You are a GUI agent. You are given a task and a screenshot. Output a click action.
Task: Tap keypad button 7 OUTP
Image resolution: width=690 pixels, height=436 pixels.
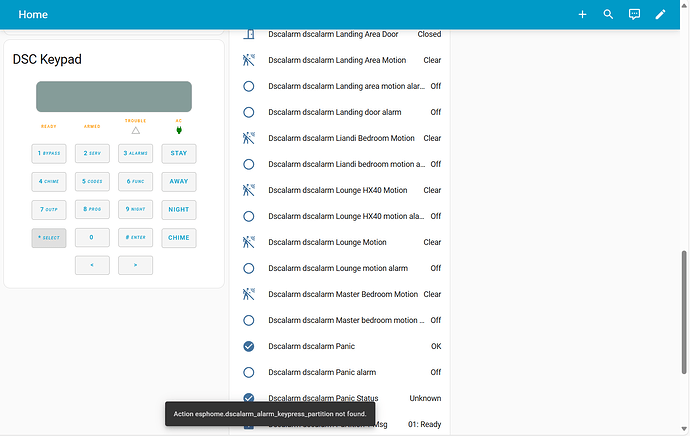point(49,209)
